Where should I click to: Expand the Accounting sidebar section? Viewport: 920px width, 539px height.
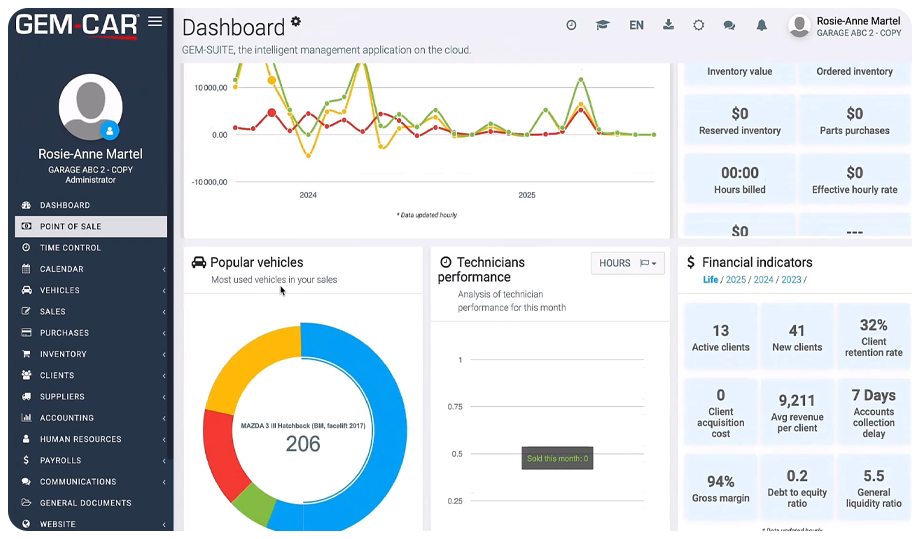90,418
